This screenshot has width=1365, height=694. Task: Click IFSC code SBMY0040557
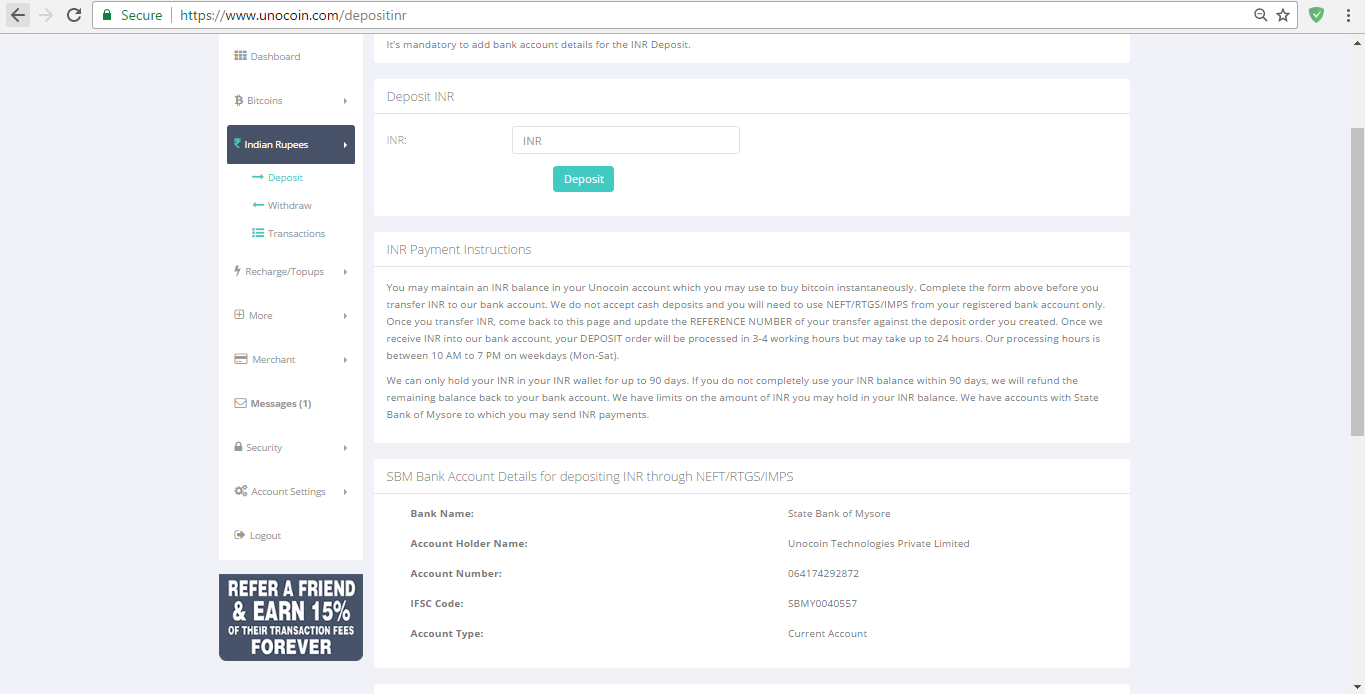pos(822,604)
